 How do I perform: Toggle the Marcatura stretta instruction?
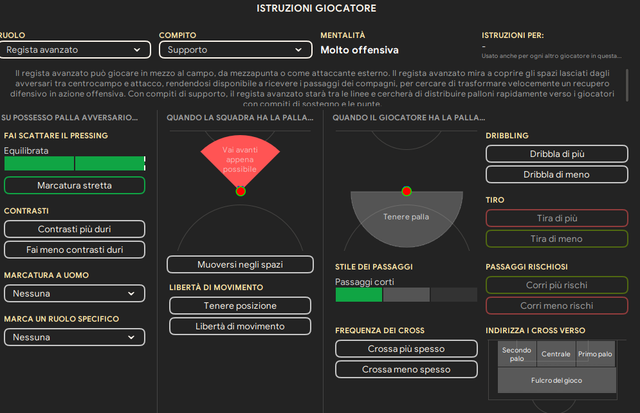[x=74, y=185]
